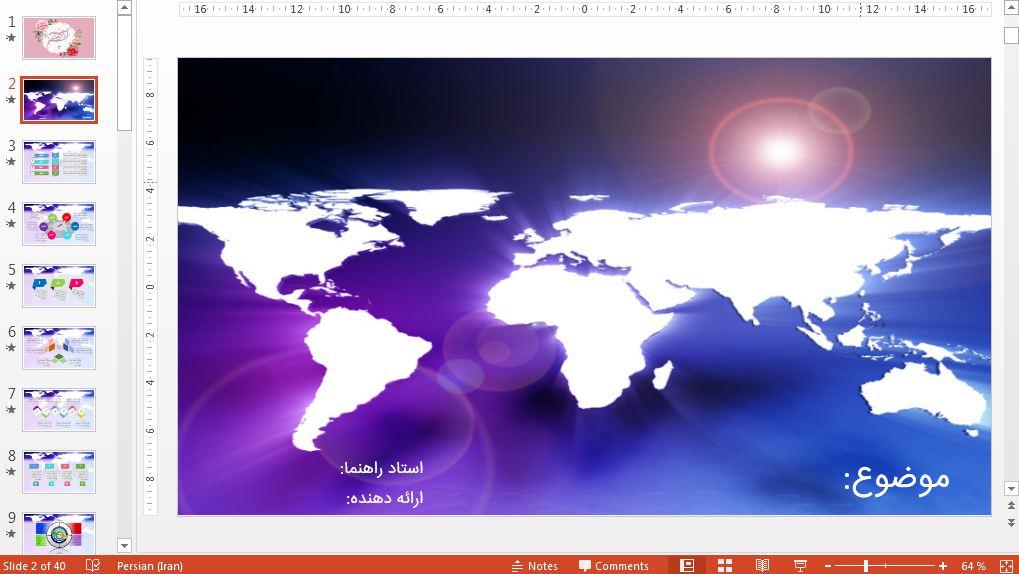
Task: Go to previous slide double-arrow button
Action: pyautogui.click(x=1011, y=506)
